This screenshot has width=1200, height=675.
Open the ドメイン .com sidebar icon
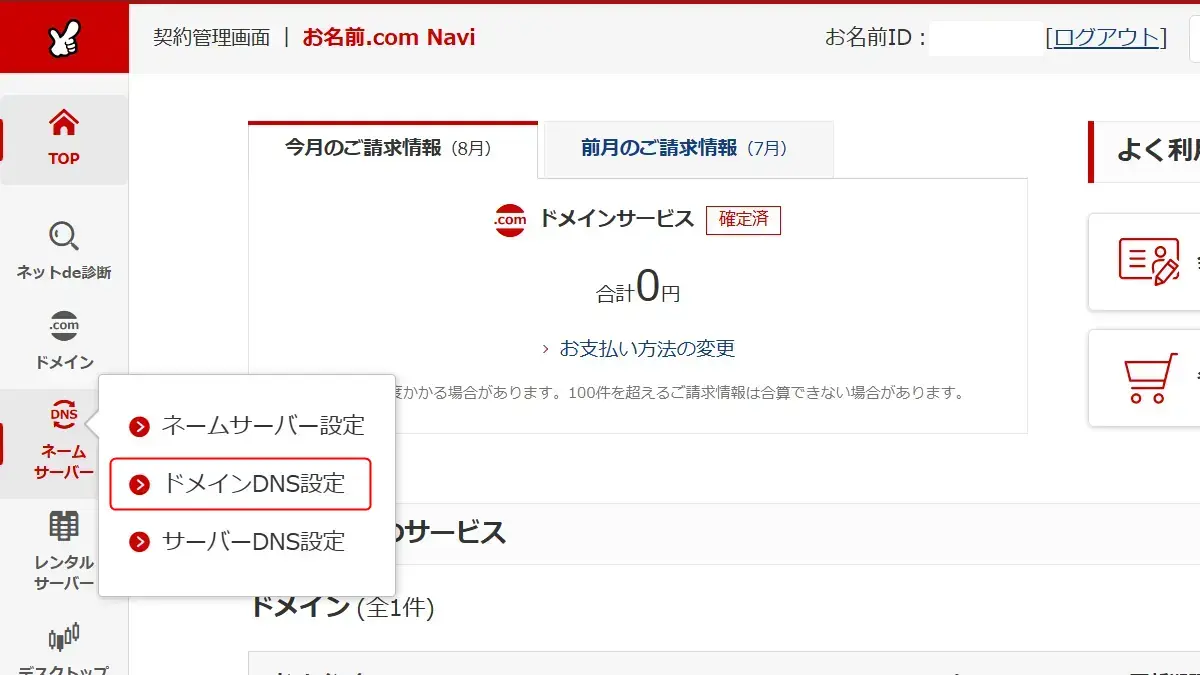[x=64, y=326]
